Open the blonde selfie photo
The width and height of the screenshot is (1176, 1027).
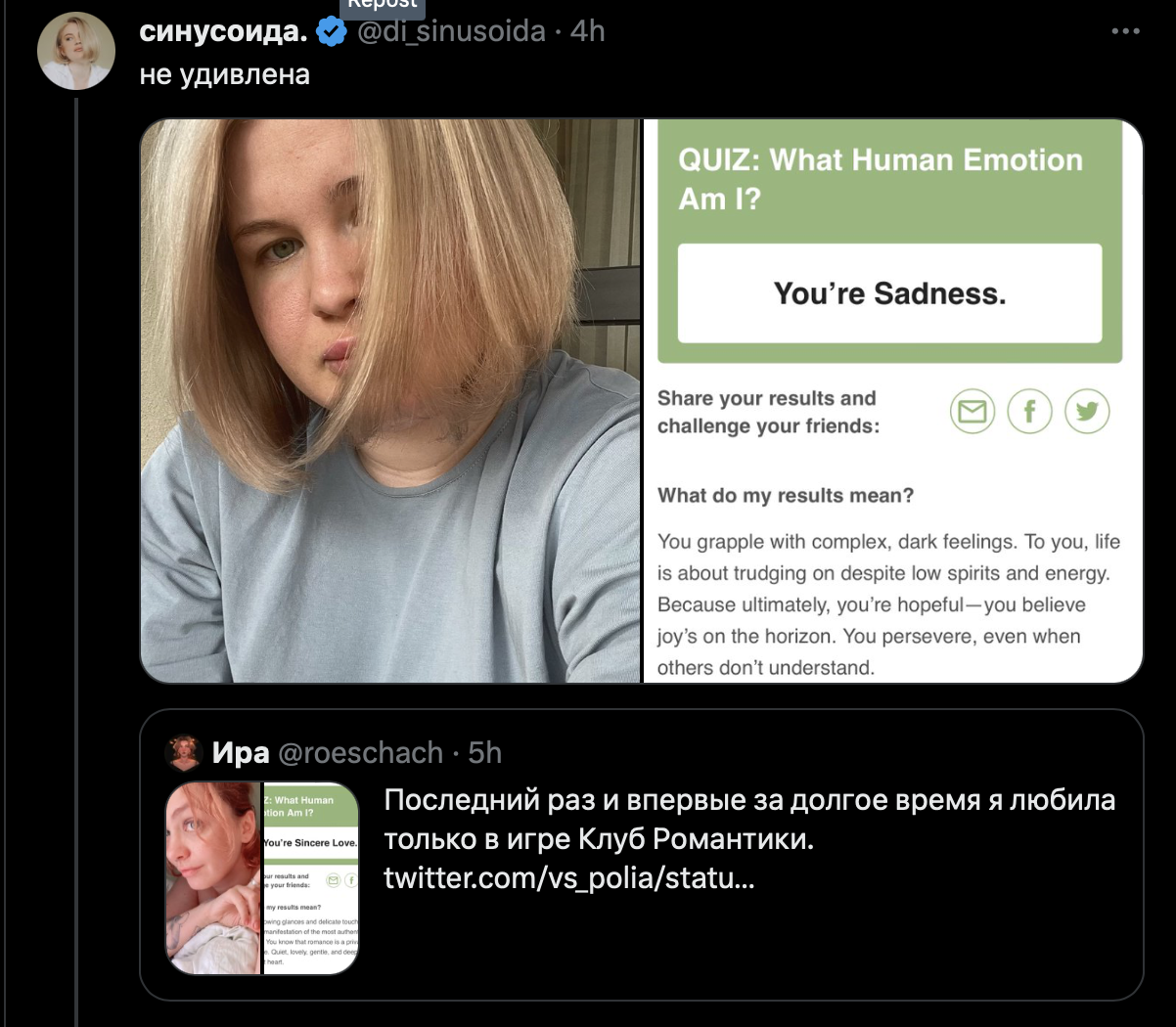tap(390, 401)
